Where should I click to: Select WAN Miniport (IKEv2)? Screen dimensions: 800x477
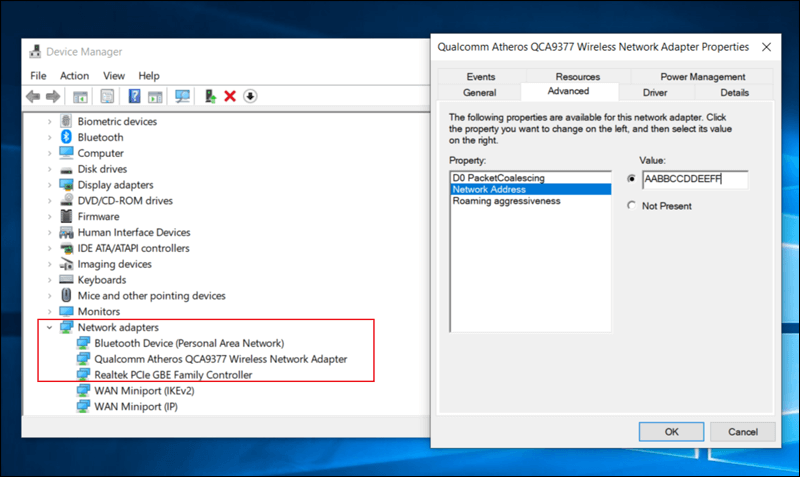144,390
